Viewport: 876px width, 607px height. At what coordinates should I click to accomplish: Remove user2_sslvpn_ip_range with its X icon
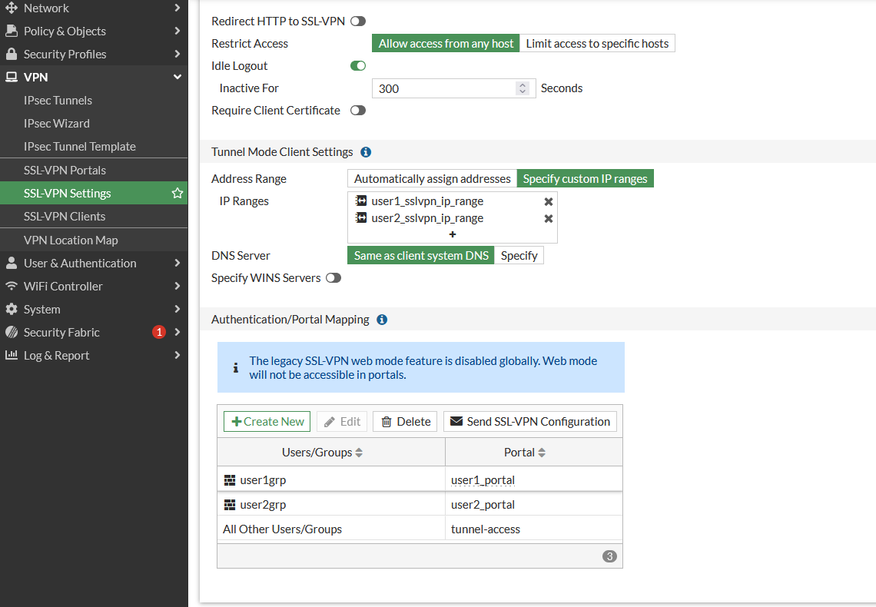pyautogui.click(x=548, y=218)
